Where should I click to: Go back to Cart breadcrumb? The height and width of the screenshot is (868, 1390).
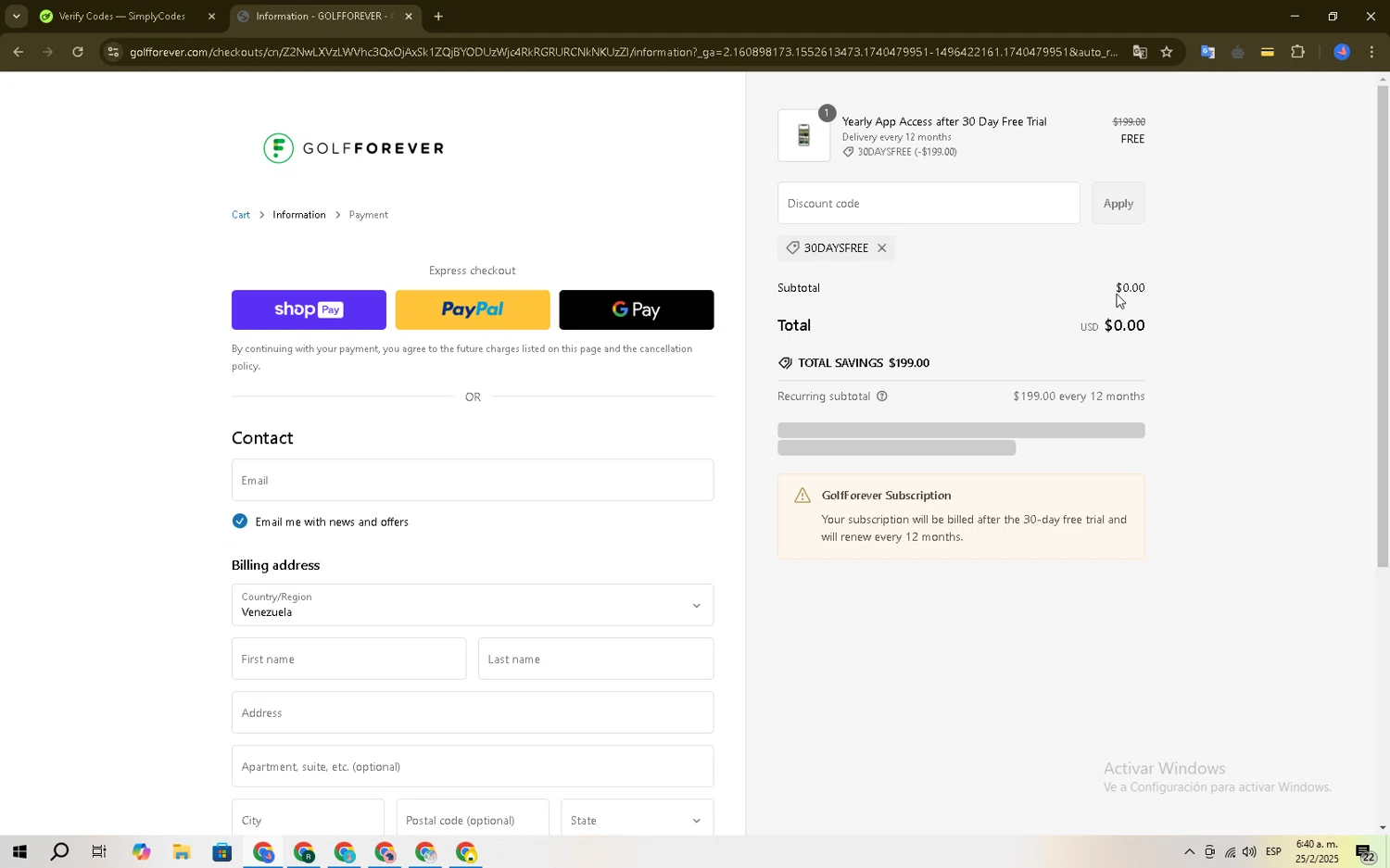tap(241, 215)
